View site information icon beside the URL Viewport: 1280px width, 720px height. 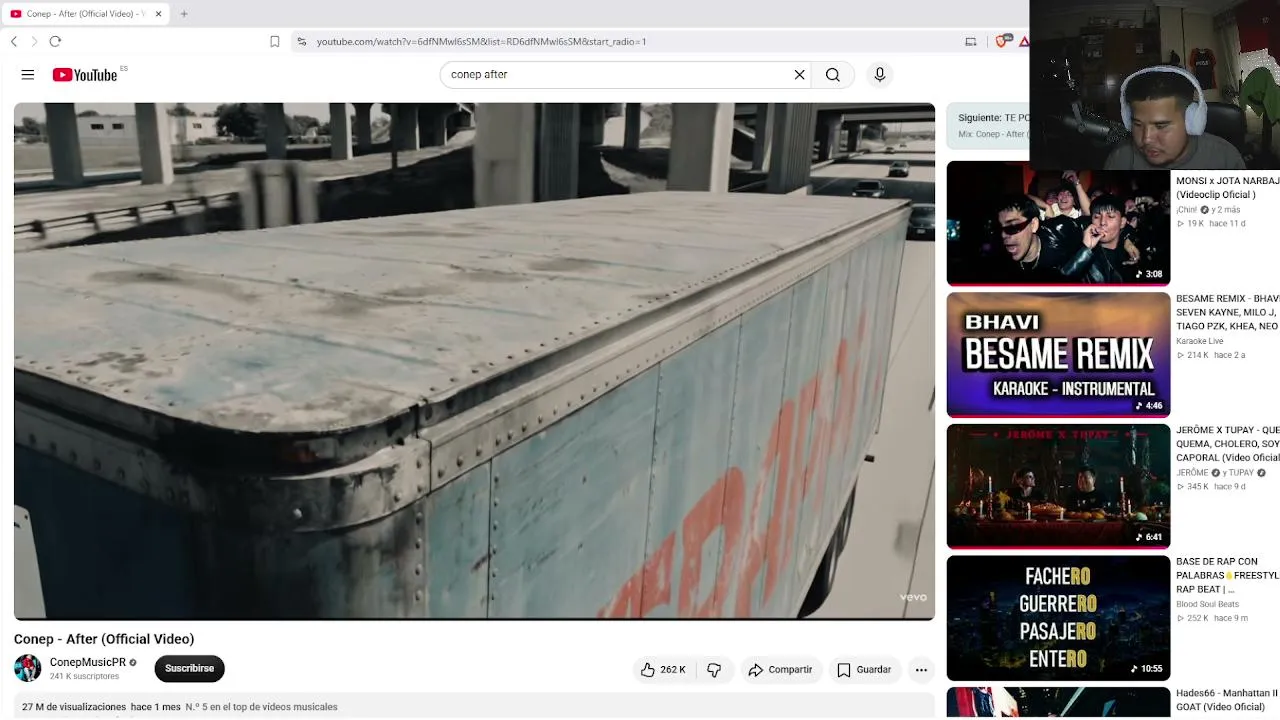coord(301,41)
